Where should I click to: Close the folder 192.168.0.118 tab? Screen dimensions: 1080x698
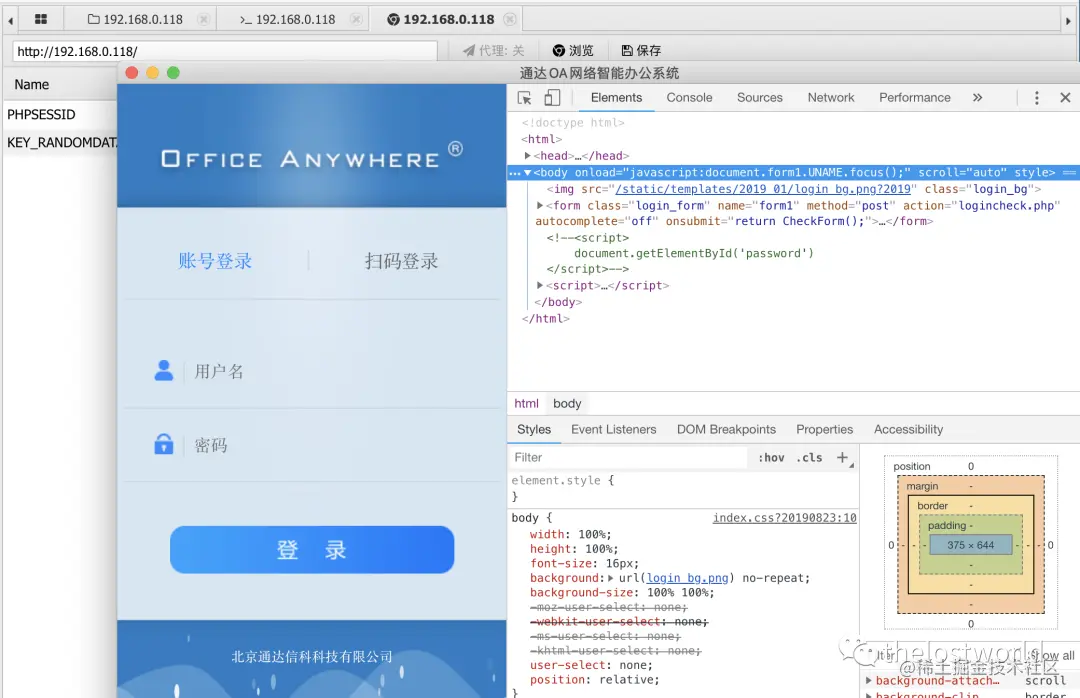(x=204, y=19)
